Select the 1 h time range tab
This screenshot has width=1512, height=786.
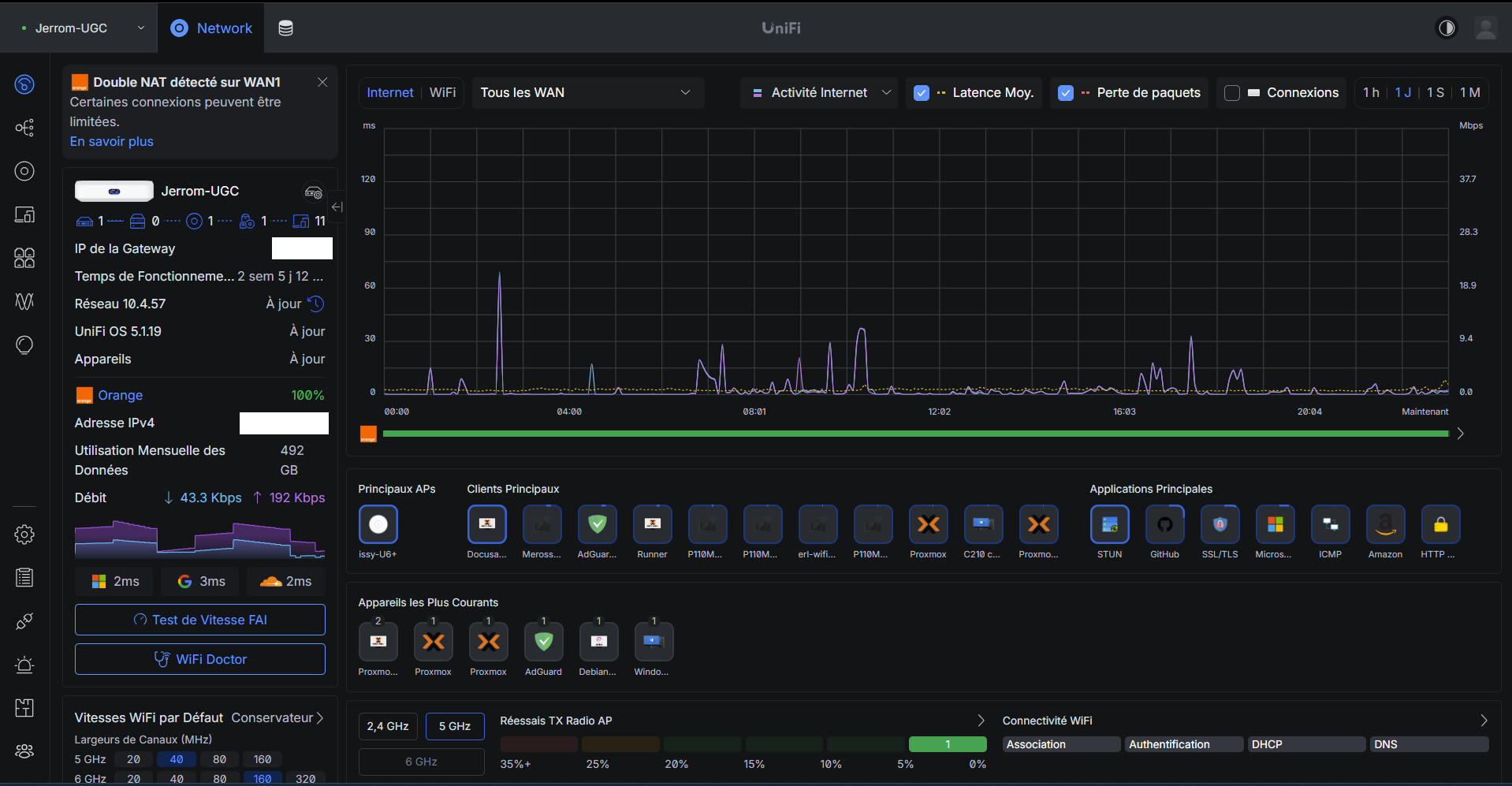tap(1371, 93)
